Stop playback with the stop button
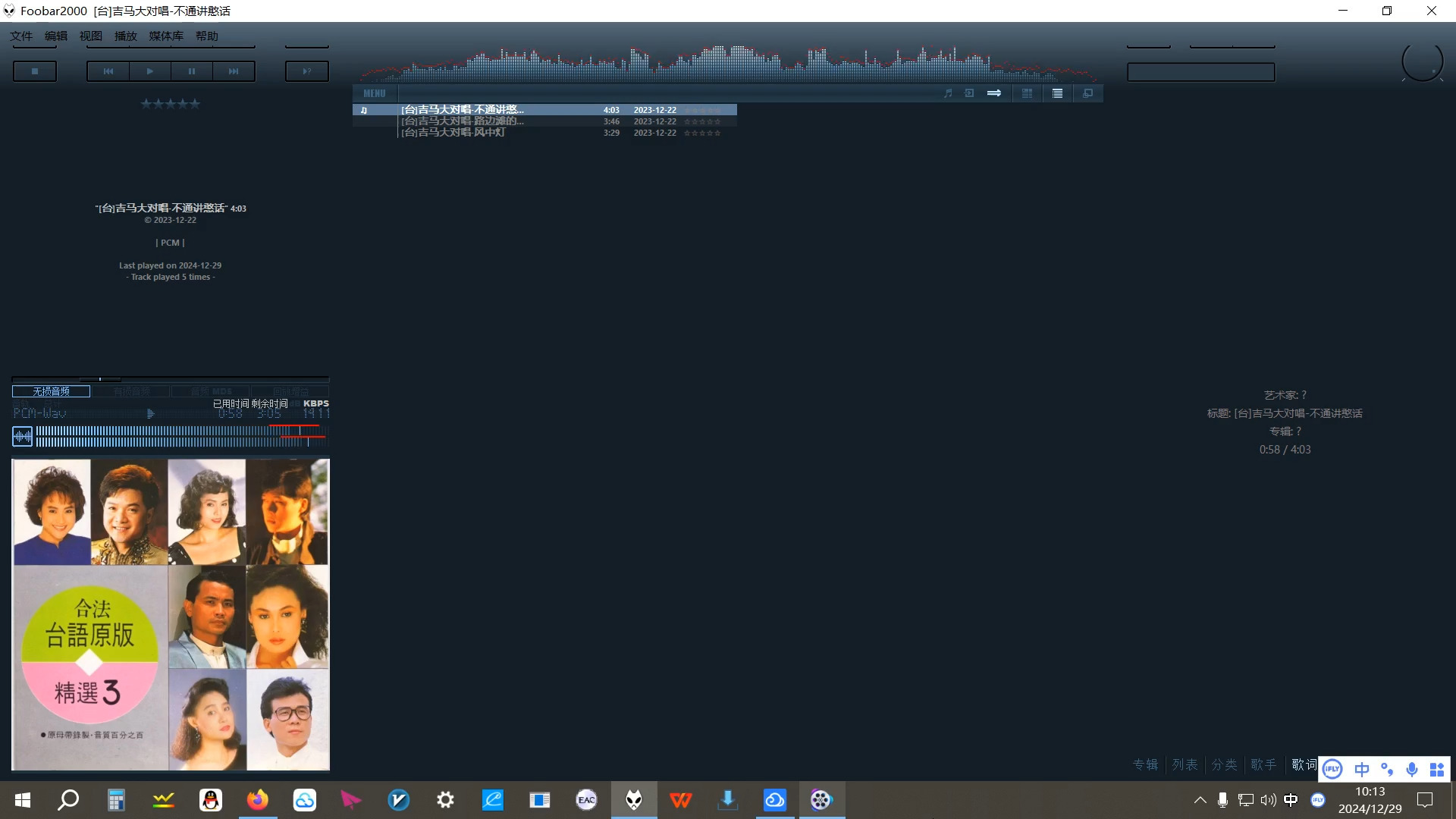The width and height of the screenshot is (1456, 819). pyautogui.click(x=35, y=71)
